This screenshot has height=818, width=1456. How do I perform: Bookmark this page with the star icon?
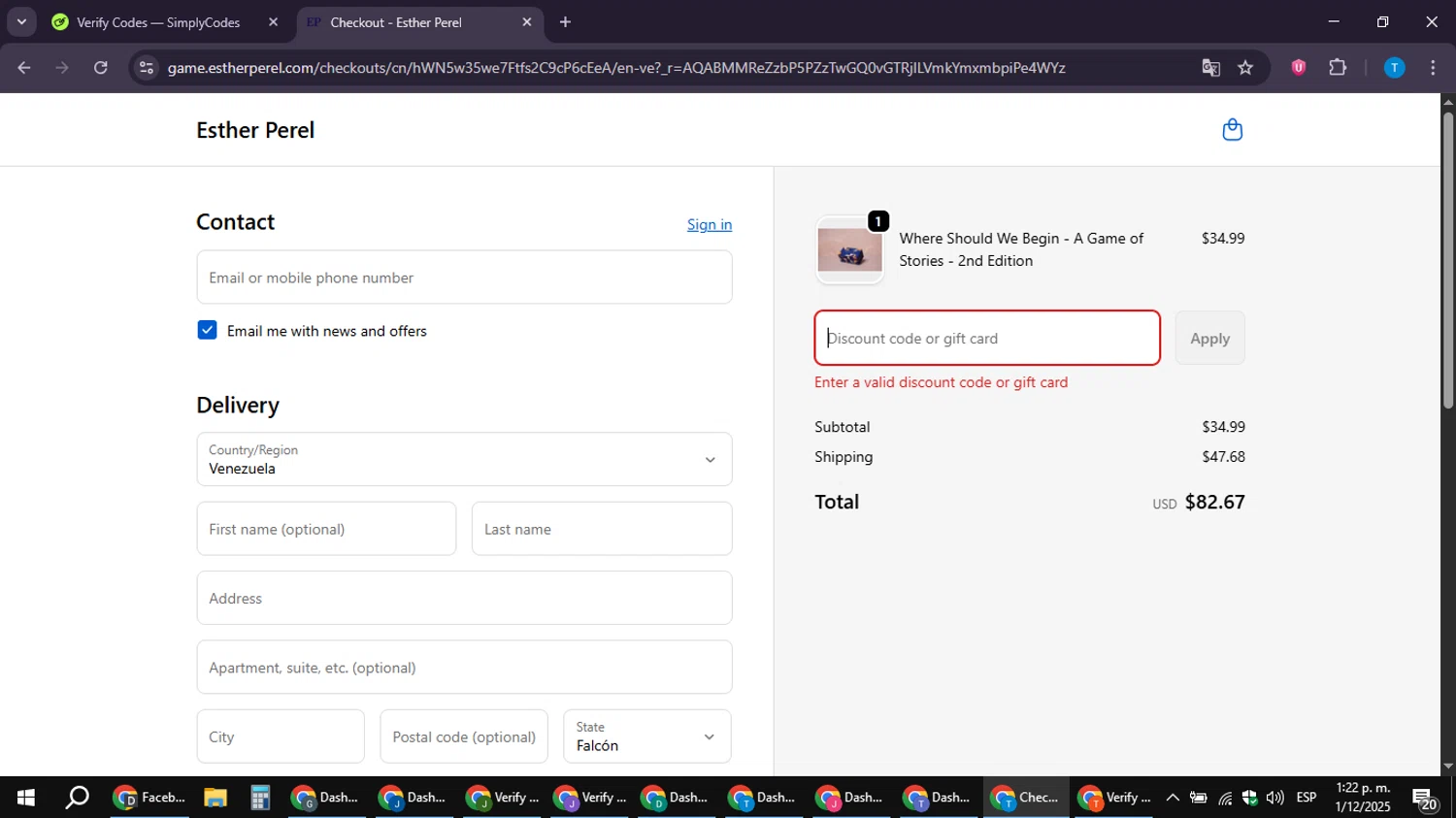[x=1245, y=68]
